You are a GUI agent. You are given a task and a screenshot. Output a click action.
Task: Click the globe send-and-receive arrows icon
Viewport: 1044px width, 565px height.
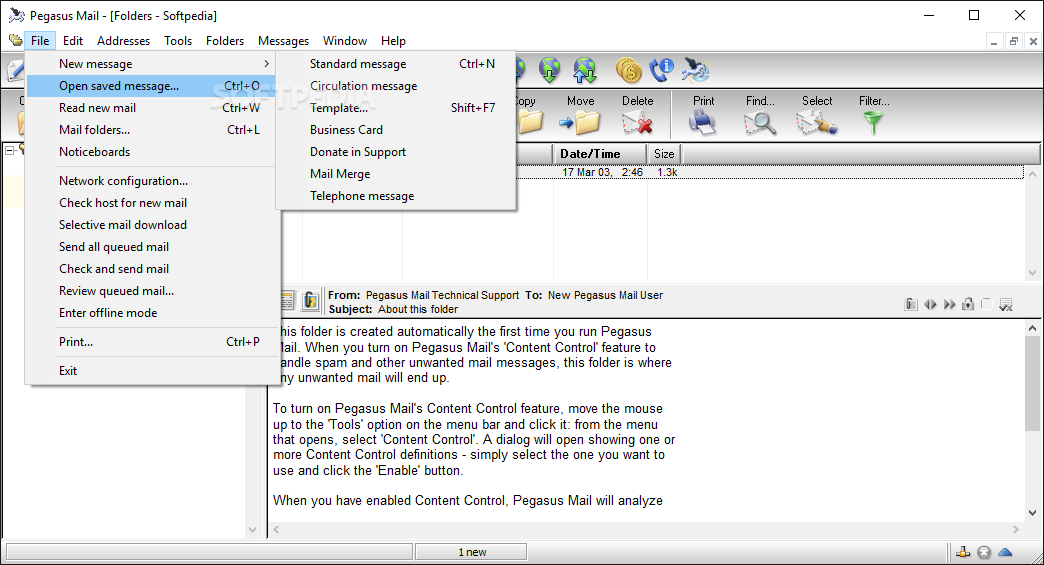(585, 70)
